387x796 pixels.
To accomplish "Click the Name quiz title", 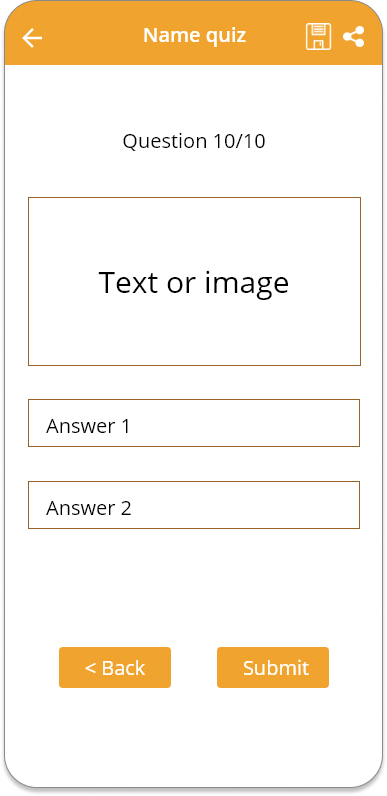I will coord(195,35).
